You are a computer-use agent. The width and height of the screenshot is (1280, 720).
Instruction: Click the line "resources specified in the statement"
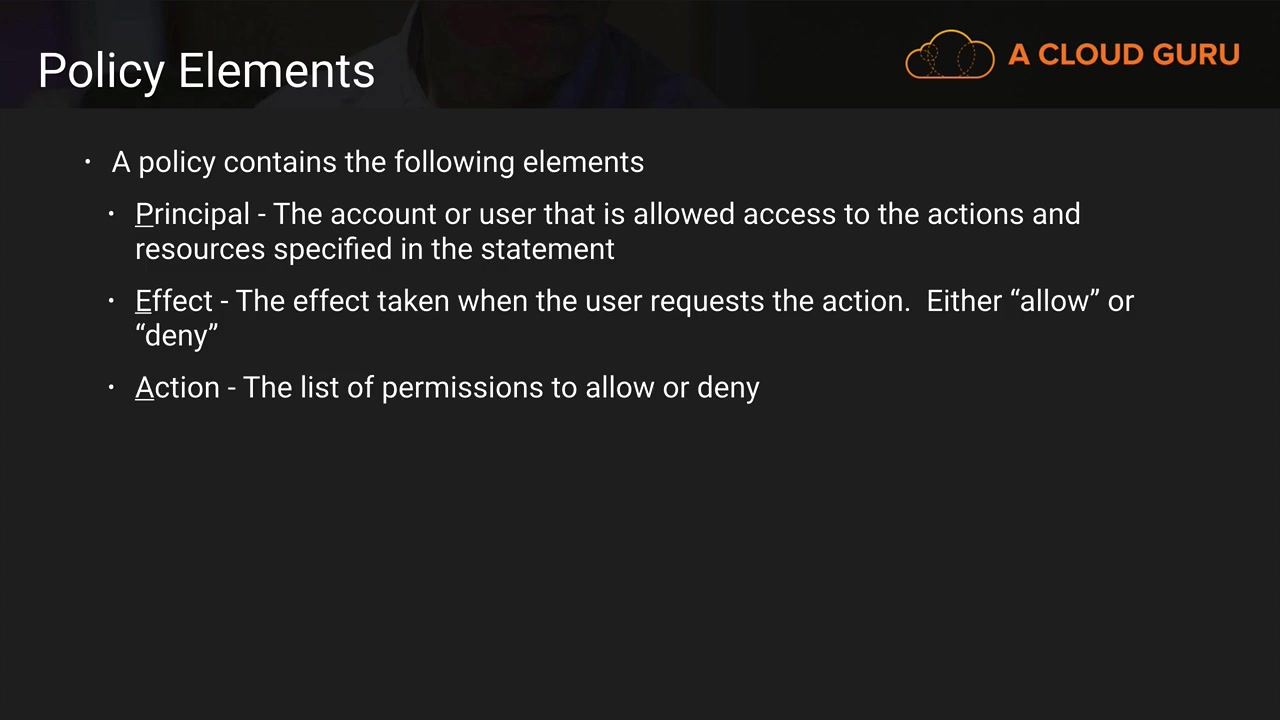click(375, 249)
